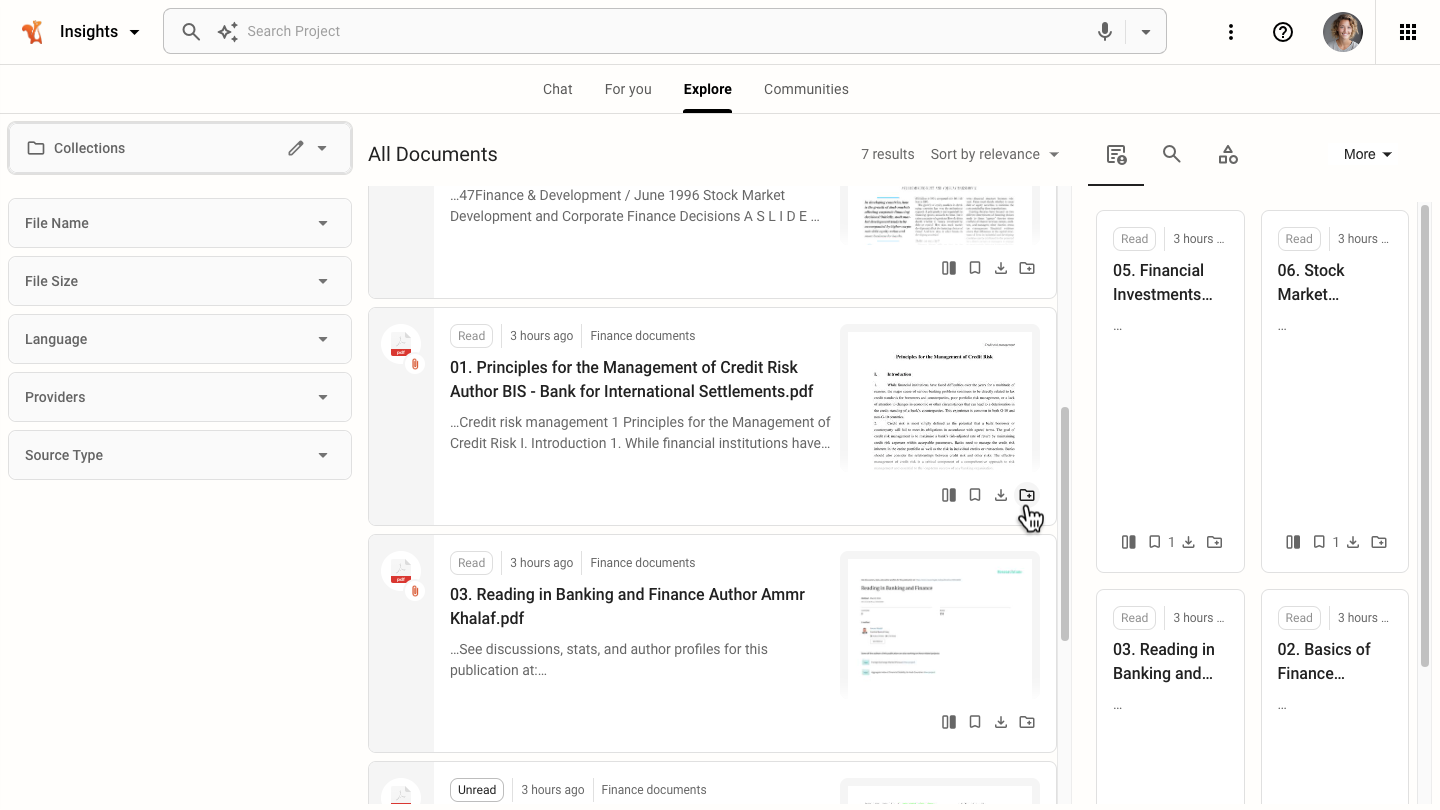
Task: Click the document list vertical scrollbar
Action: [x=1065, y=523]
